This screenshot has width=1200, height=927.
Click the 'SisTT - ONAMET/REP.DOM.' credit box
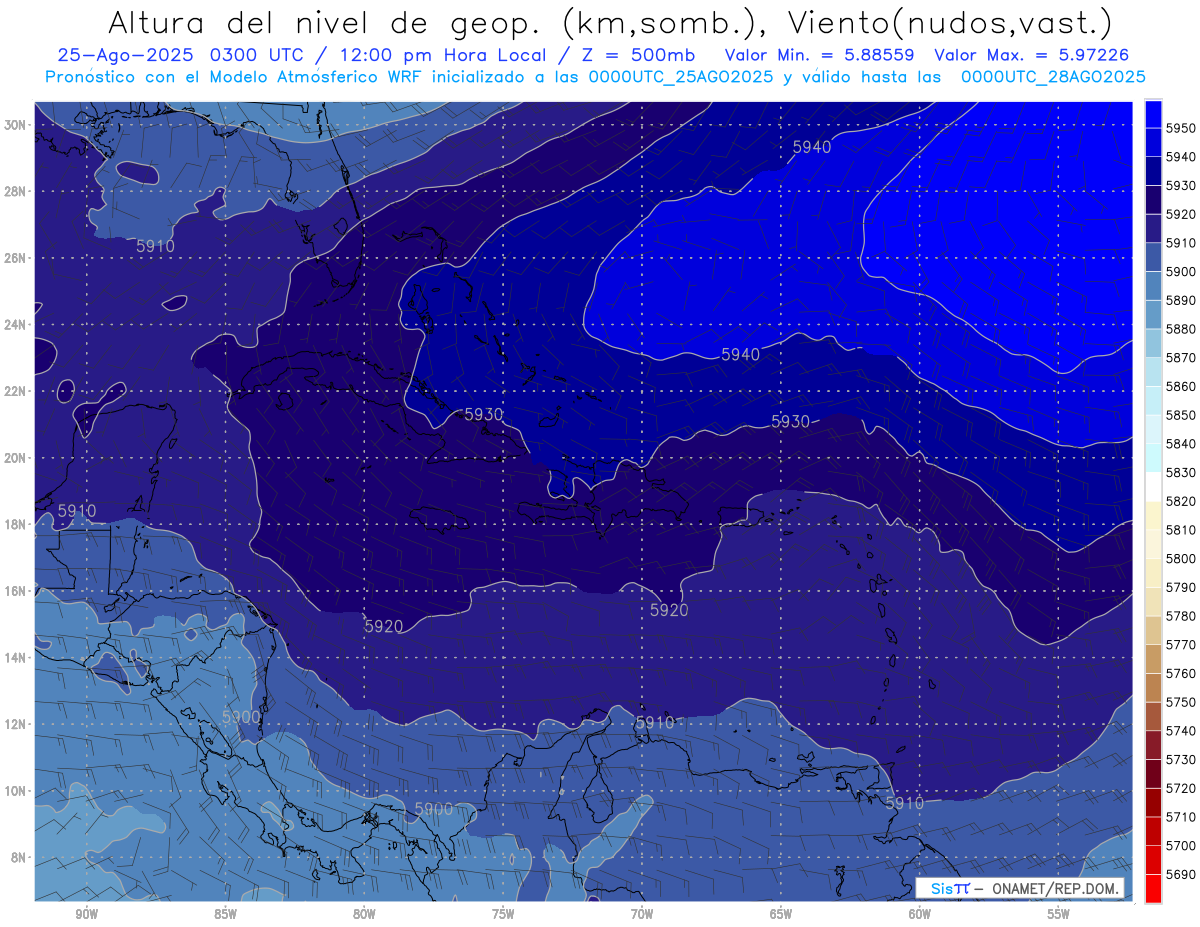1019,888
